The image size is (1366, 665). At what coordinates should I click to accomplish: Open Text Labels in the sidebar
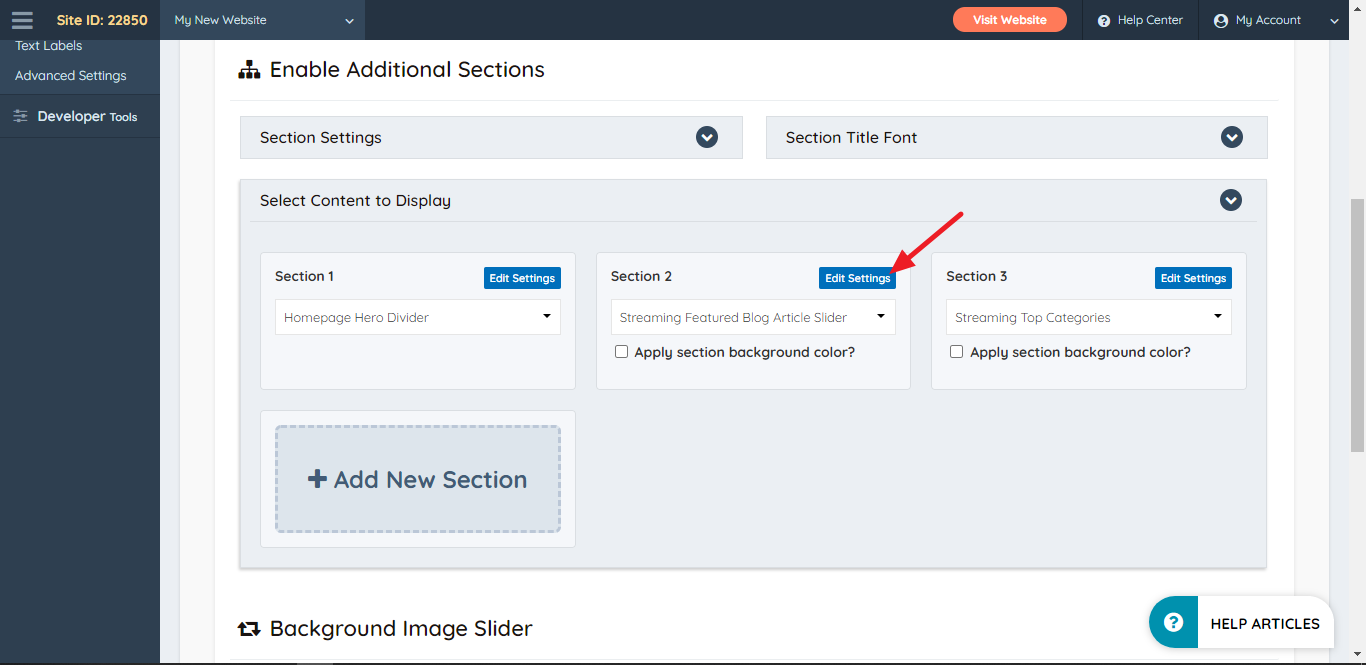(49, 46)
